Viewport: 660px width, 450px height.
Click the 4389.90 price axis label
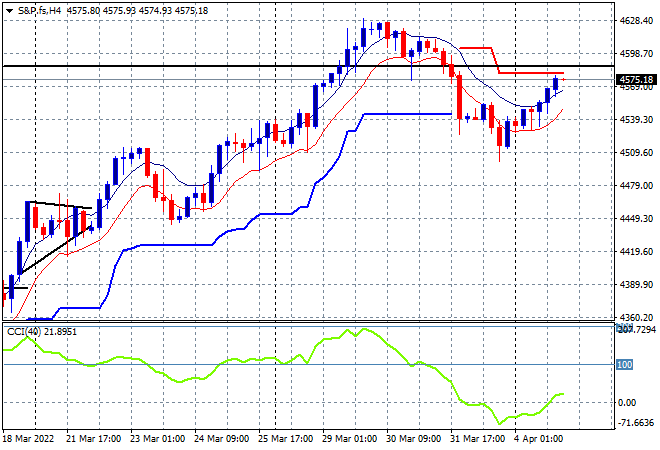pos(636,285)
